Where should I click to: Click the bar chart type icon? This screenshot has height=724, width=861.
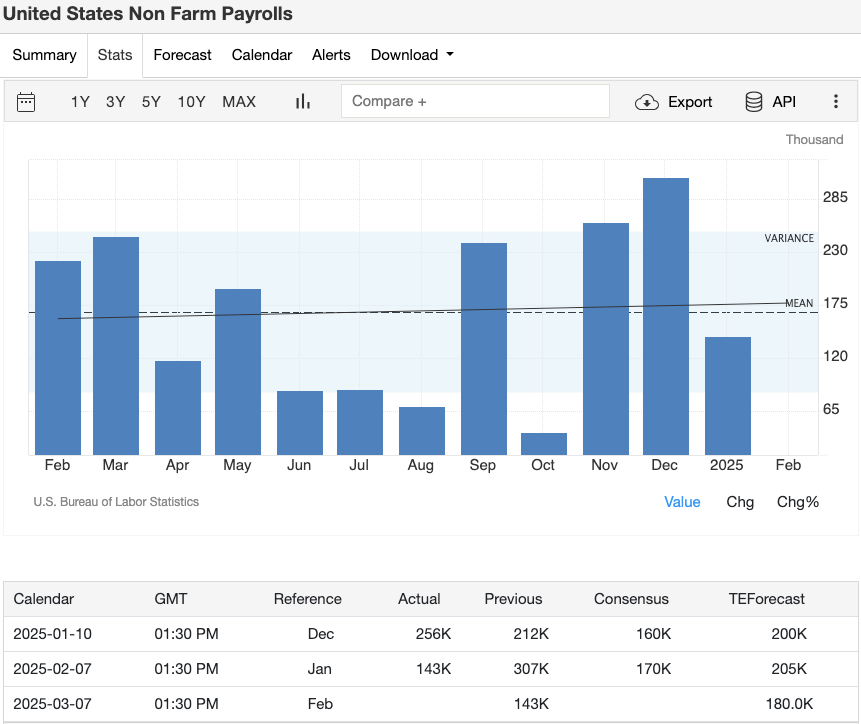pos(303,101)
